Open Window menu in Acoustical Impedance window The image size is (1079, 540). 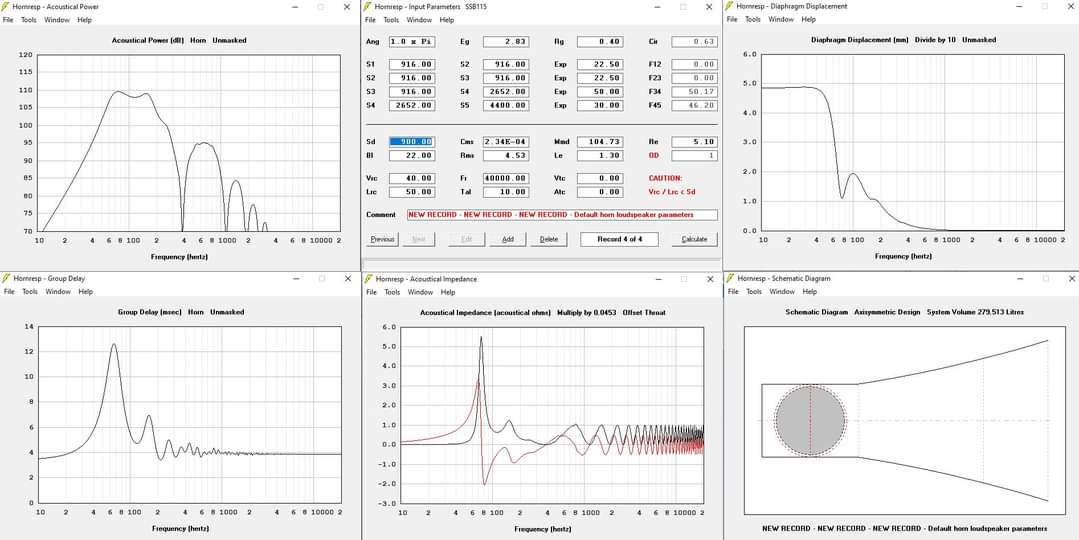[420, 292]
